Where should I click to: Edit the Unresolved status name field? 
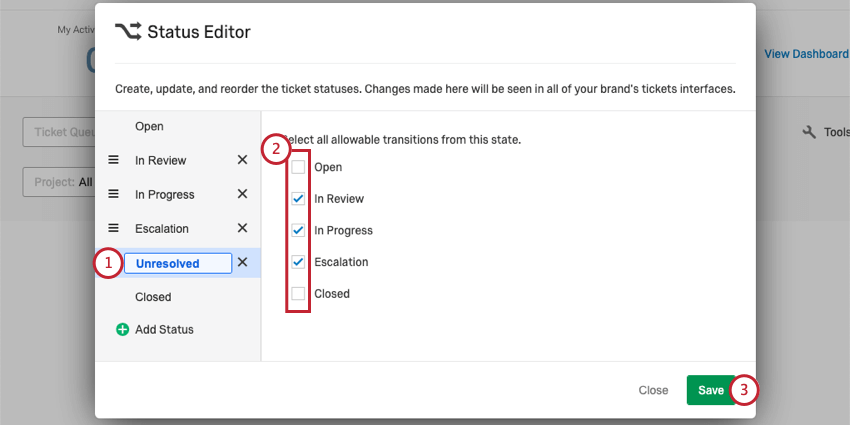point(178,263)
